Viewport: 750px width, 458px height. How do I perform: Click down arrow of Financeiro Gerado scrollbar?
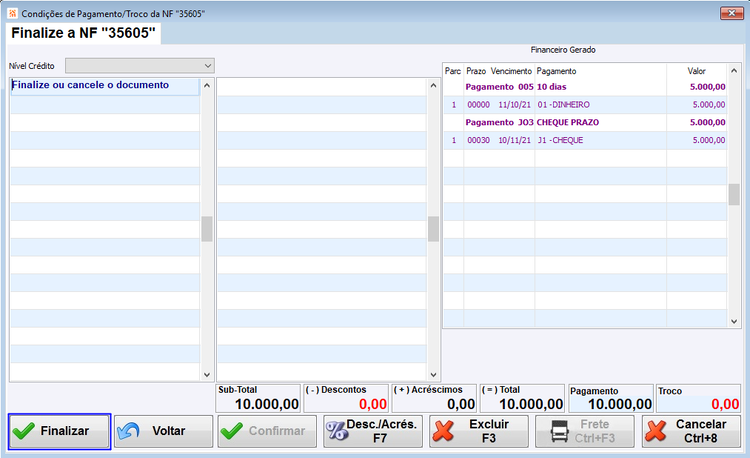(x=734, y=322)
